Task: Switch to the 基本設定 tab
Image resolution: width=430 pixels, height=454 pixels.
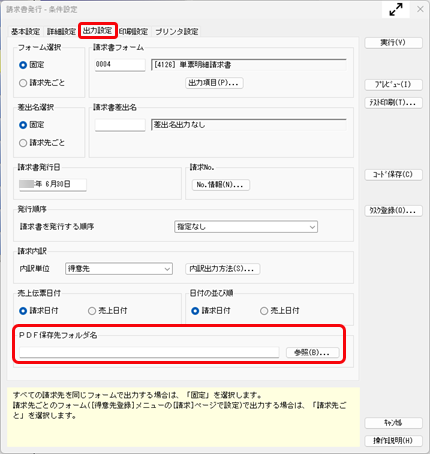Action: [x=26, y=32]
